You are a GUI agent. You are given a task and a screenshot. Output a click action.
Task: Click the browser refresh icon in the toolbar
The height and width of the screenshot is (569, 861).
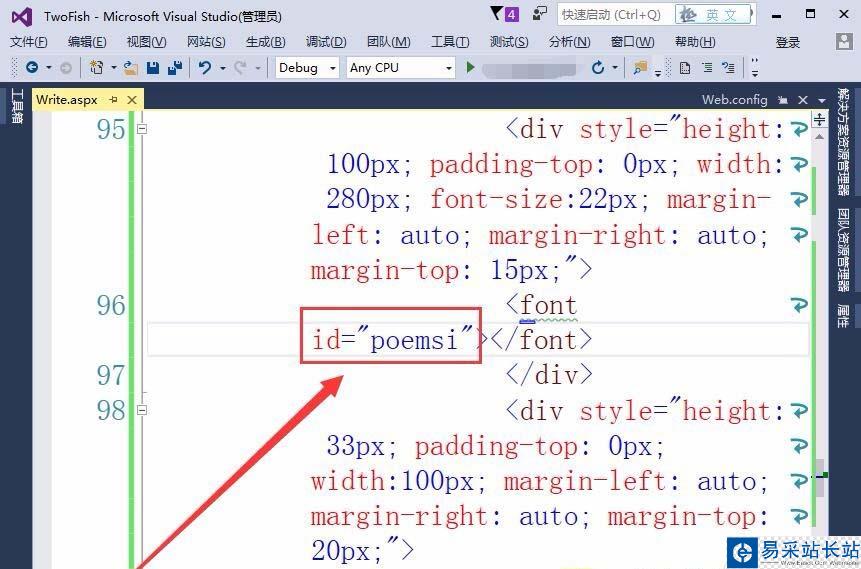[x=598, y=68]
